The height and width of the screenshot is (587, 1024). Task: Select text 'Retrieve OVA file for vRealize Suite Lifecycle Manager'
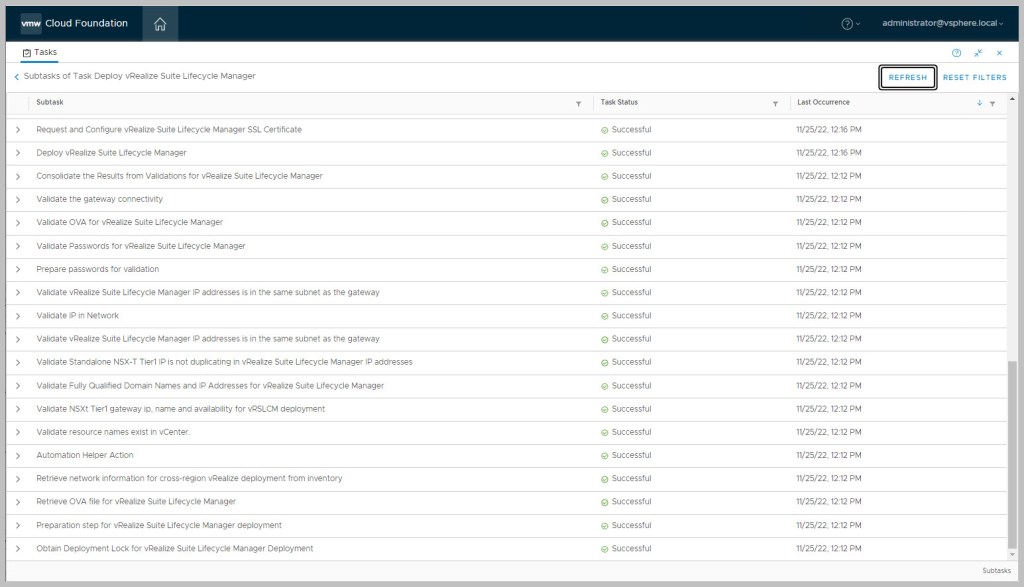(136, 501)
